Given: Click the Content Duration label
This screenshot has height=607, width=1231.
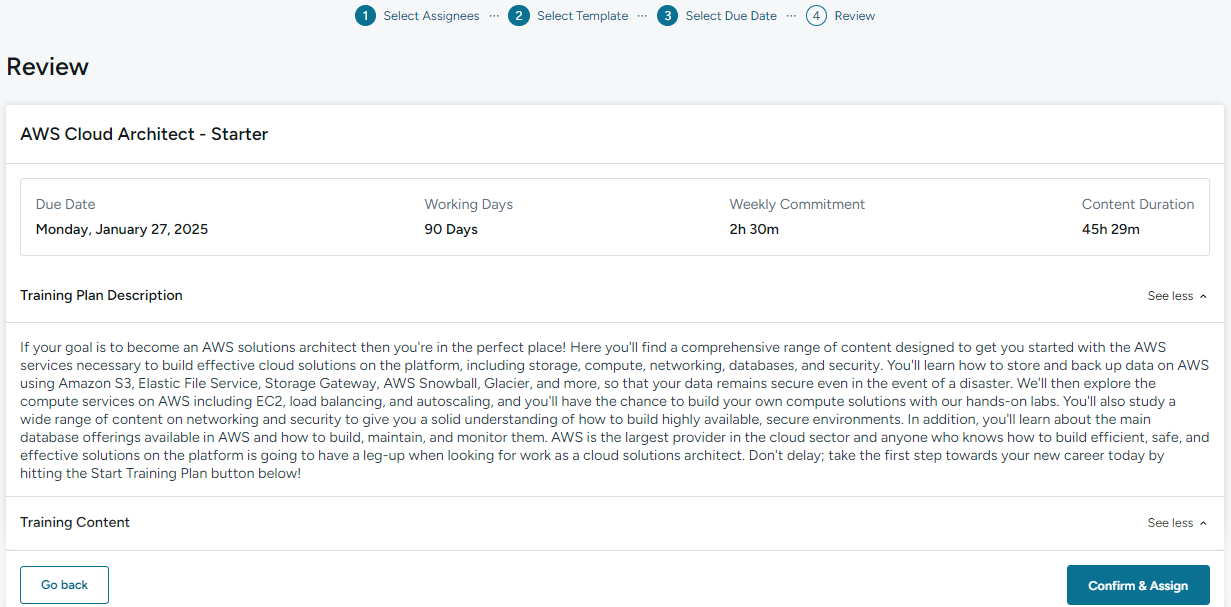Looking at the screenshot, I should coord(1138,204).
